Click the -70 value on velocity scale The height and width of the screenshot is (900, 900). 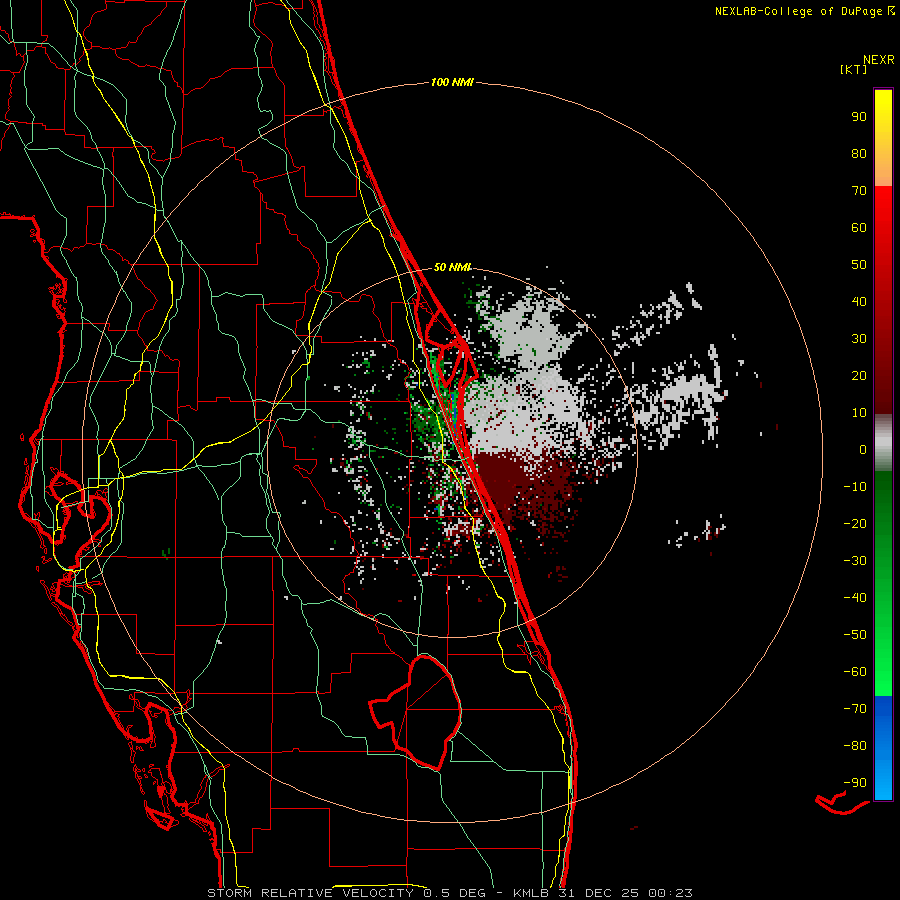855,708
